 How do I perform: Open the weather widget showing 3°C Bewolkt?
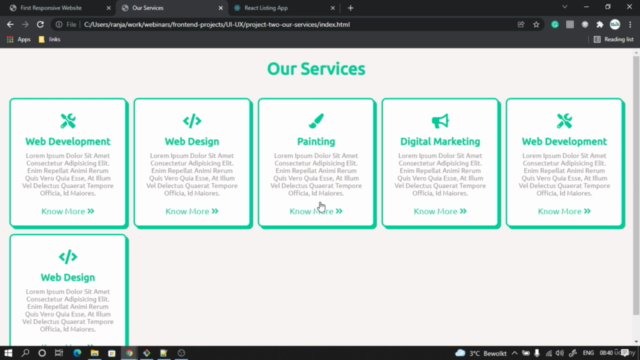click(481, 353)
